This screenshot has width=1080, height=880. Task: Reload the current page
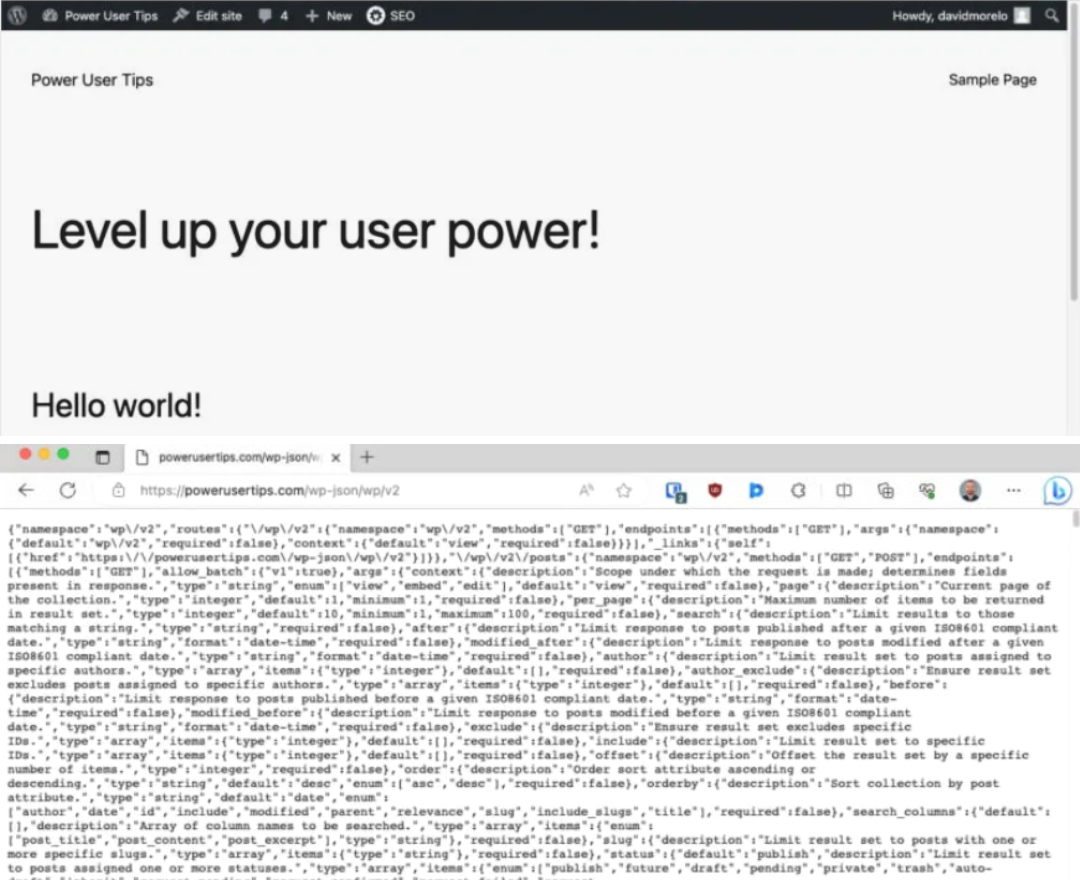pos(67,490)
